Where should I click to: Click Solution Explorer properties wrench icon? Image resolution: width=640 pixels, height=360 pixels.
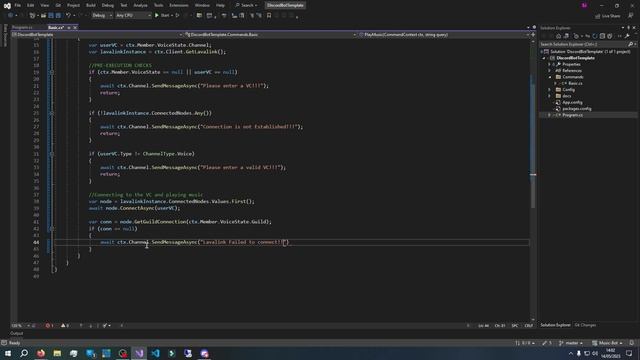pos(627,36)
